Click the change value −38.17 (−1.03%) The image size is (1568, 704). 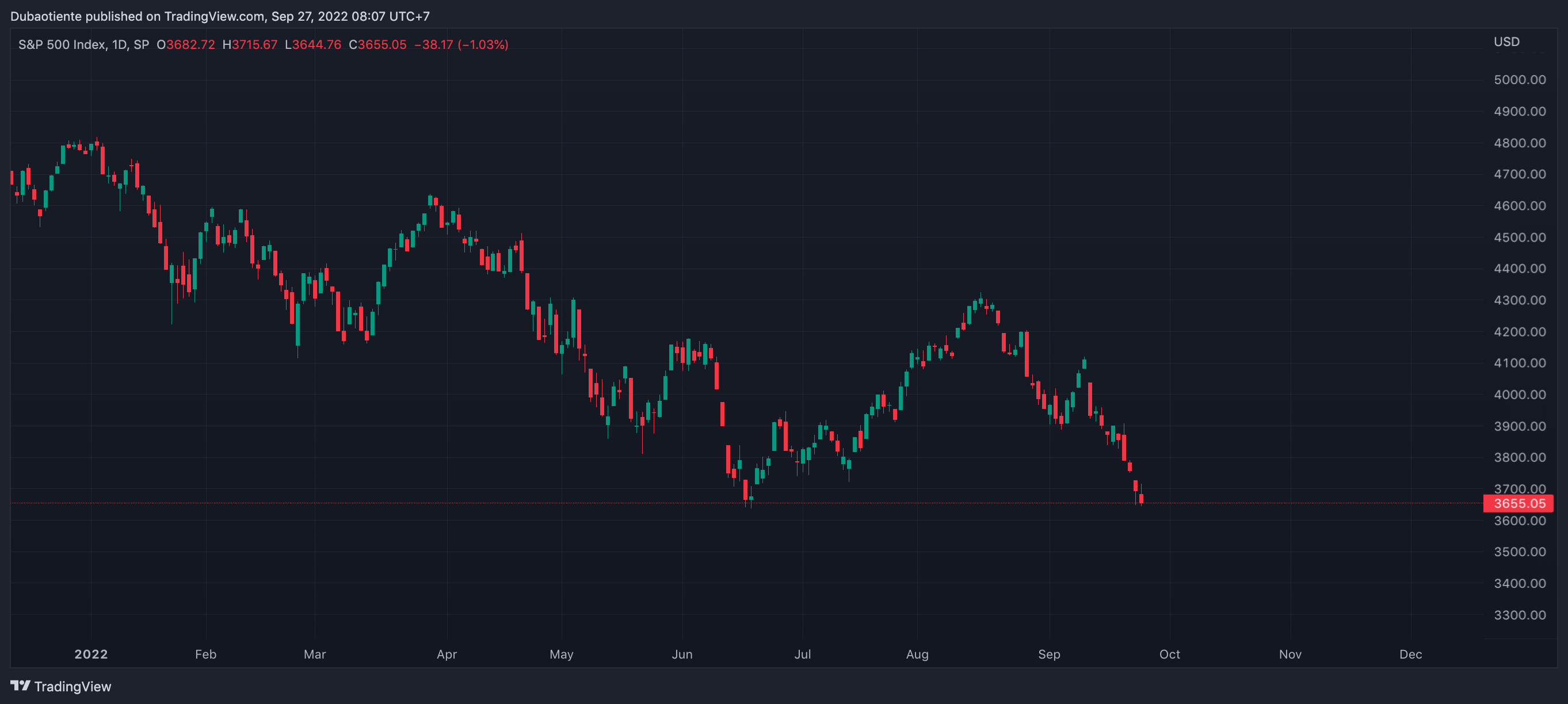point(461,44)
